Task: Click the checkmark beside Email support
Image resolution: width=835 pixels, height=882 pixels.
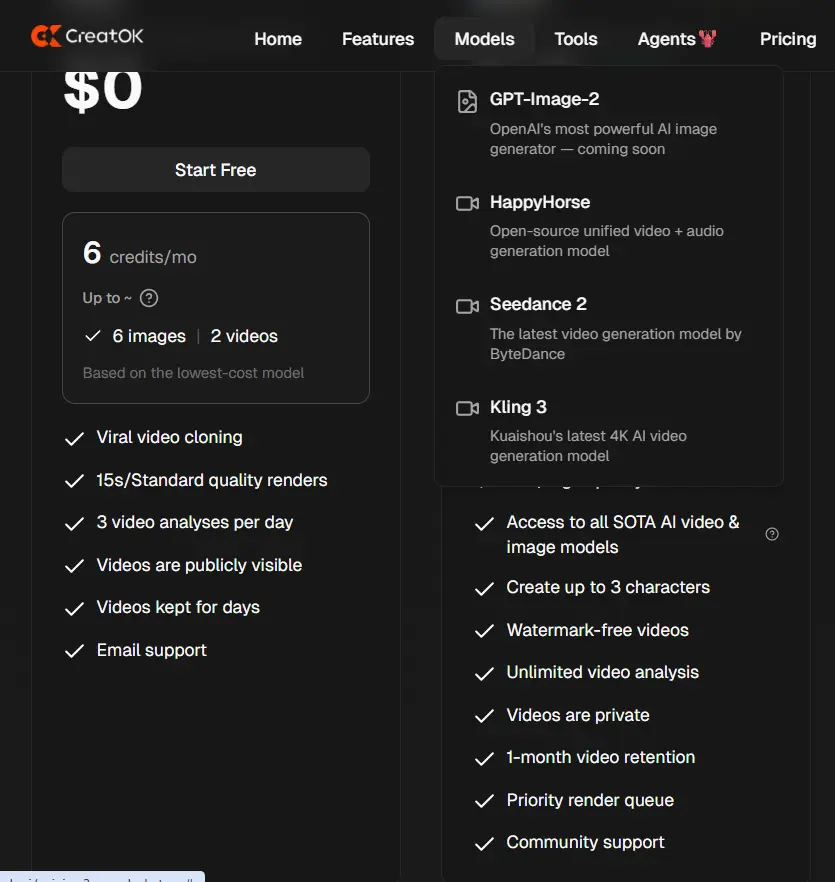Action: [x=74, y=651]
